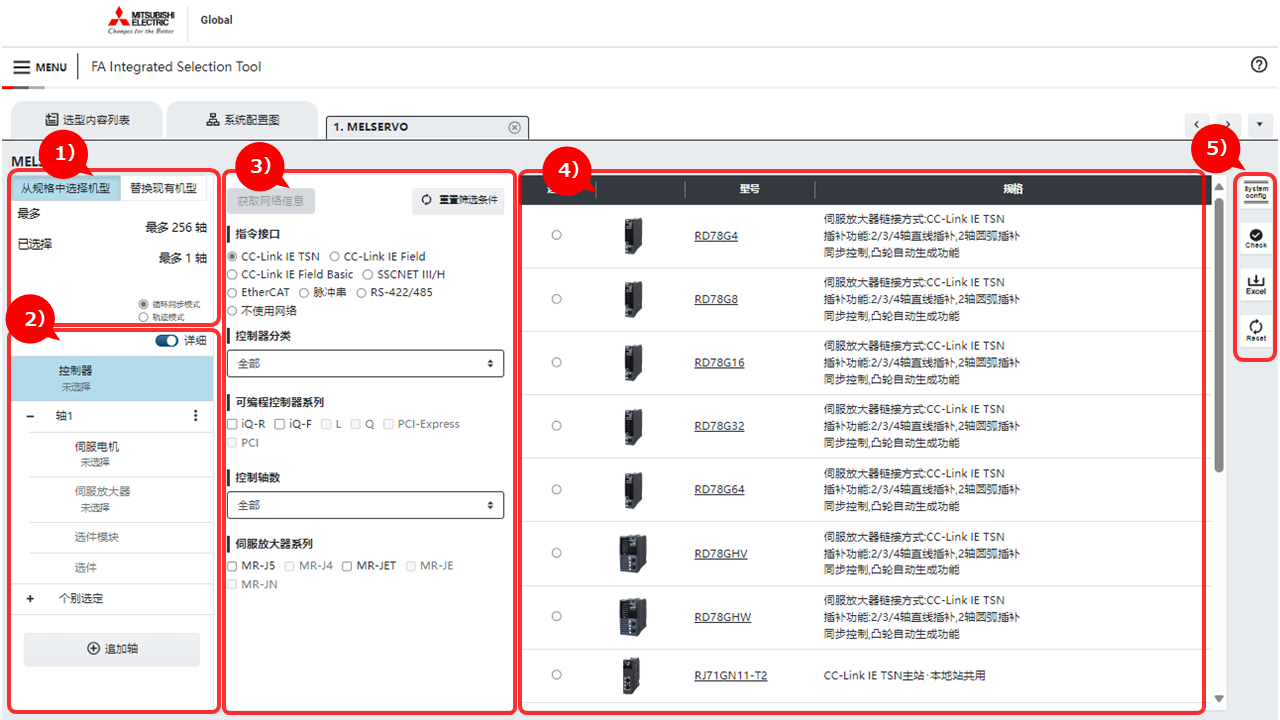Select EtherCAT radio option

(x=233, y=292)
